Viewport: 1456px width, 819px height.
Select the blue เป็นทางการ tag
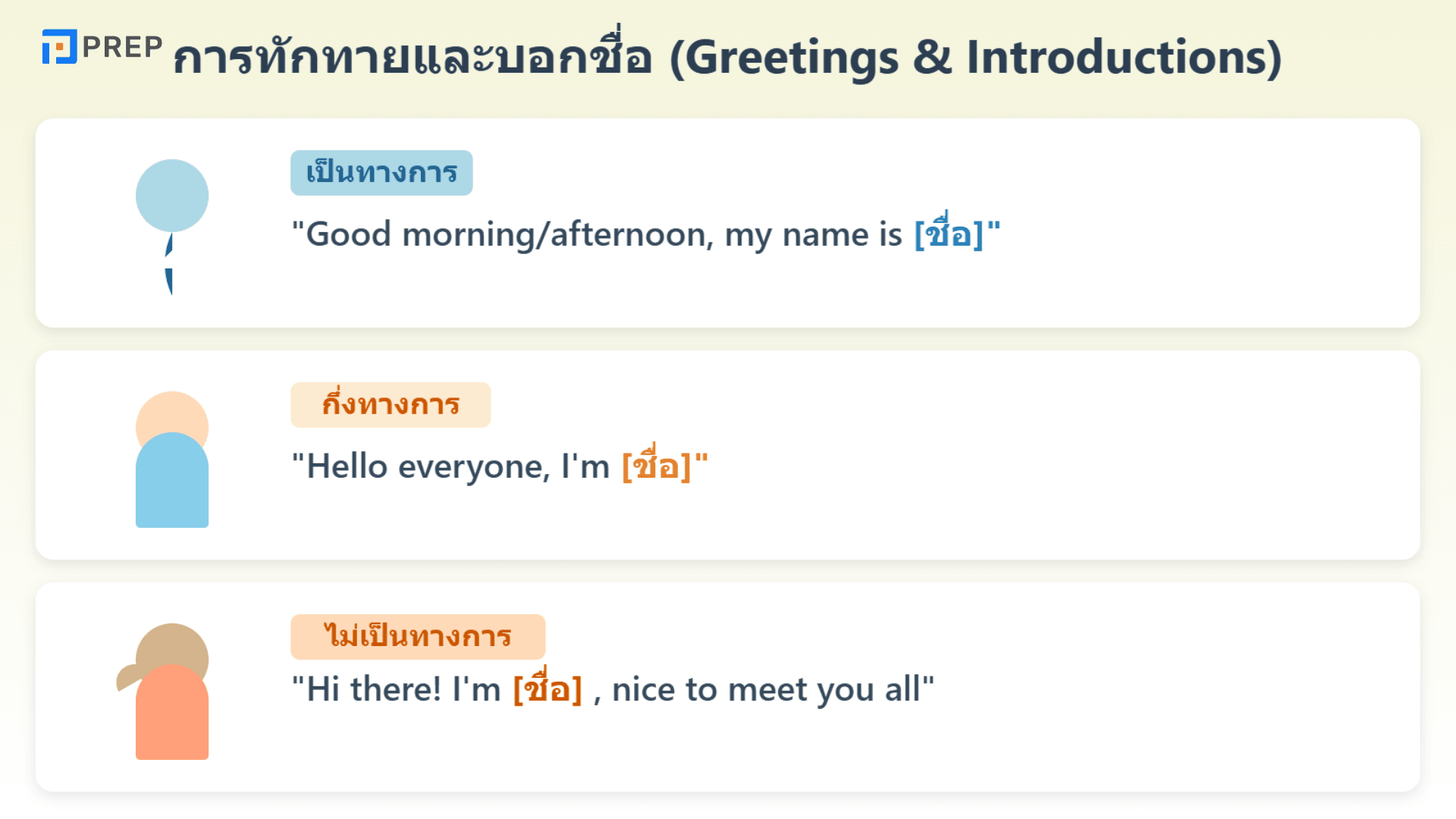[381, 173]
